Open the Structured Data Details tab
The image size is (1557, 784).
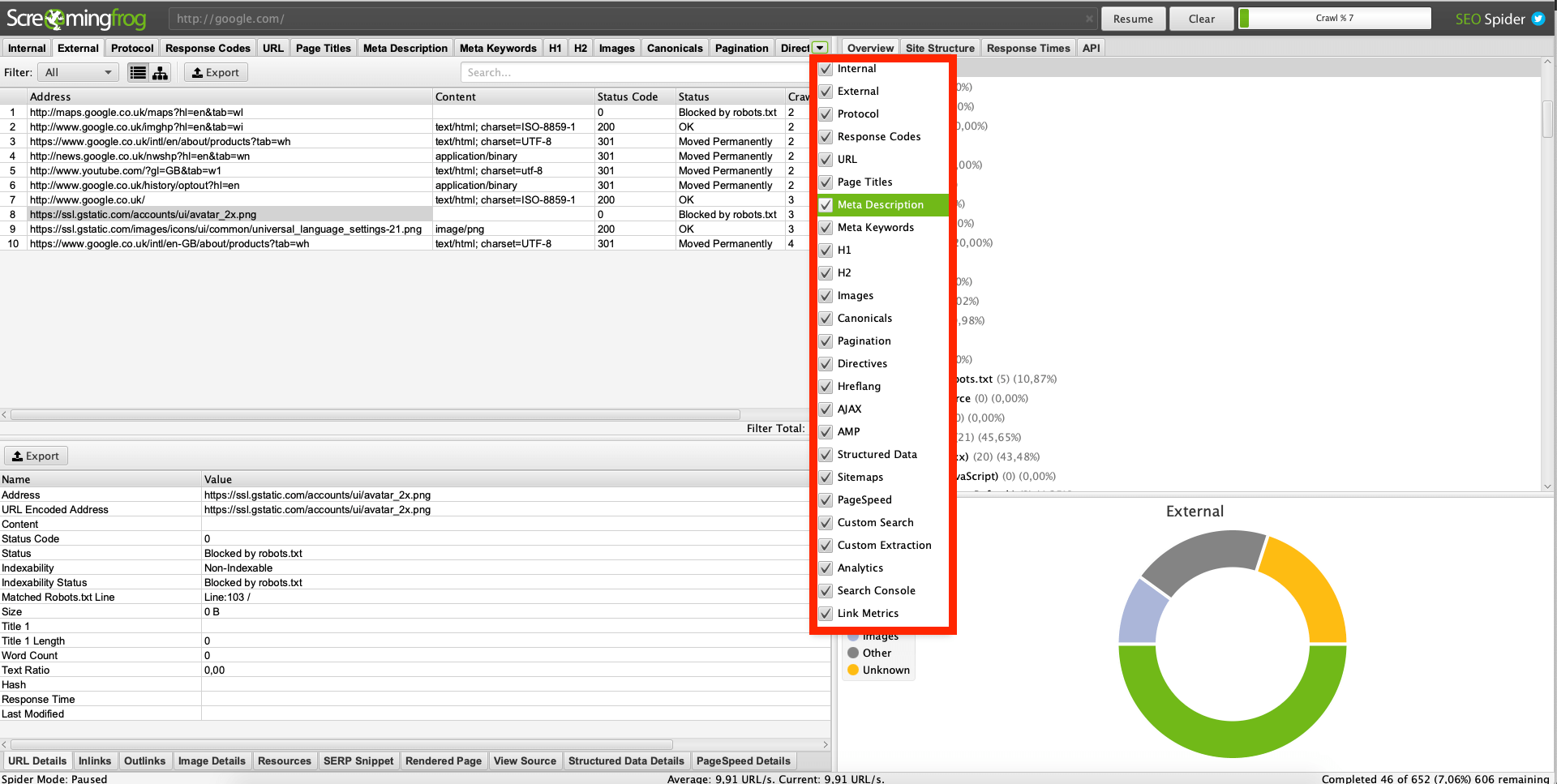pos(626,760)
